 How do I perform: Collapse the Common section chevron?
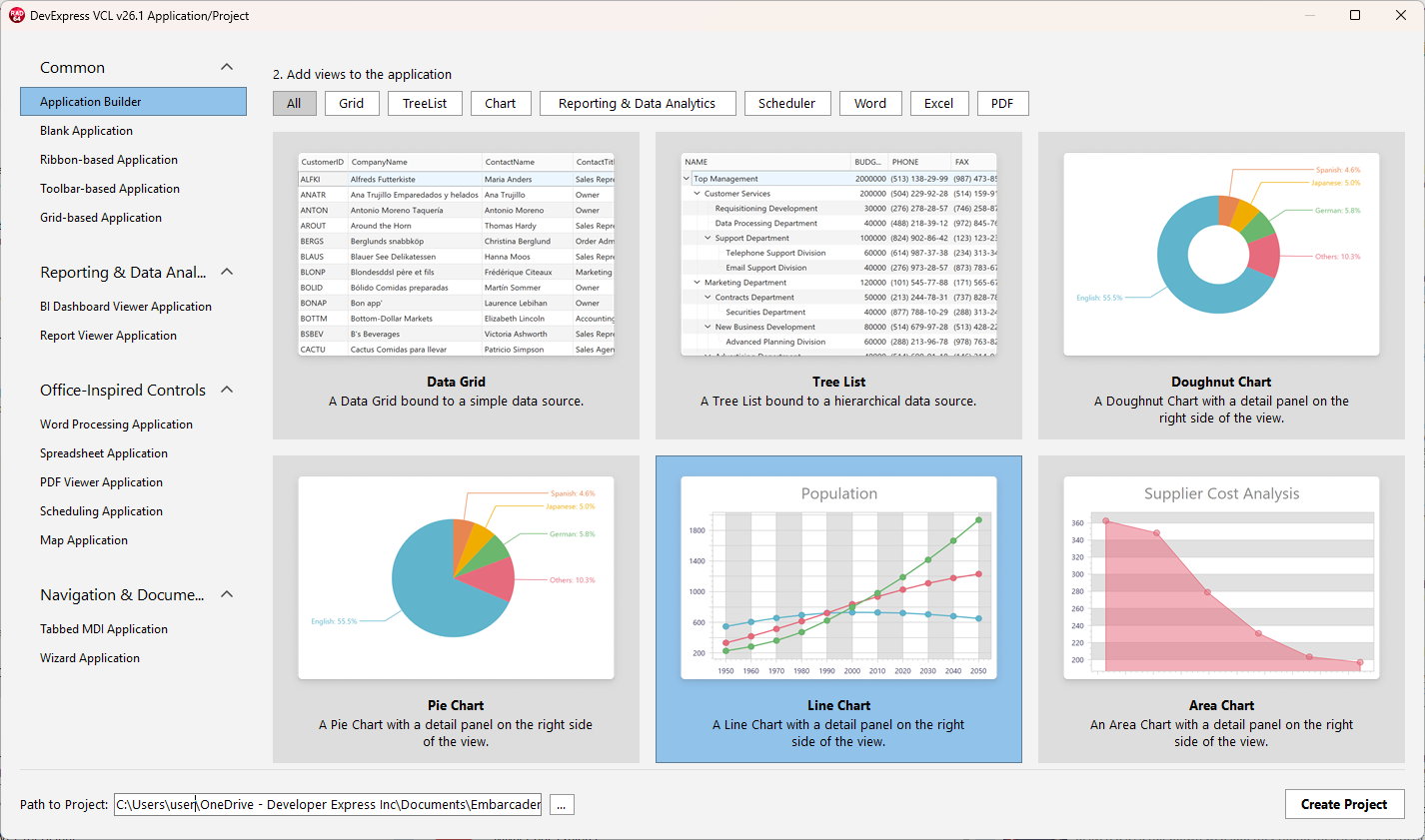tap(227, 67)
